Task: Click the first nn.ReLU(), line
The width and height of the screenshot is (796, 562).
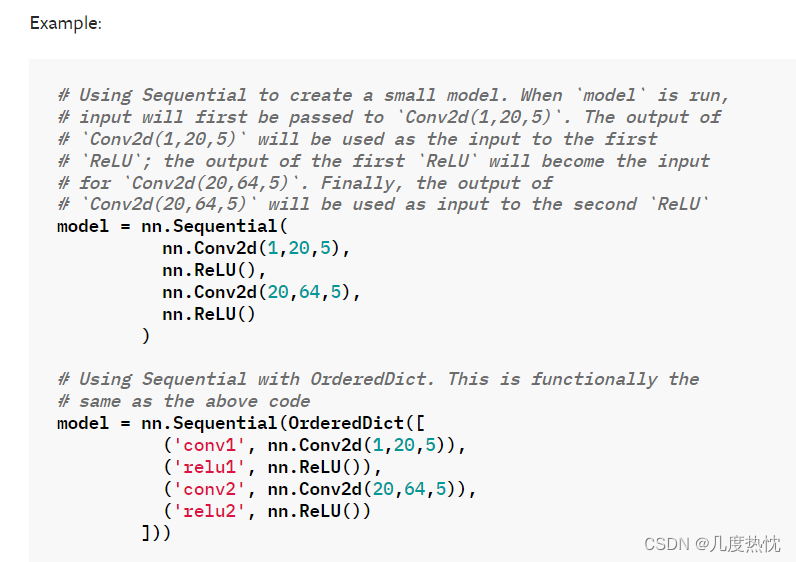Action: tap(214, 270)
